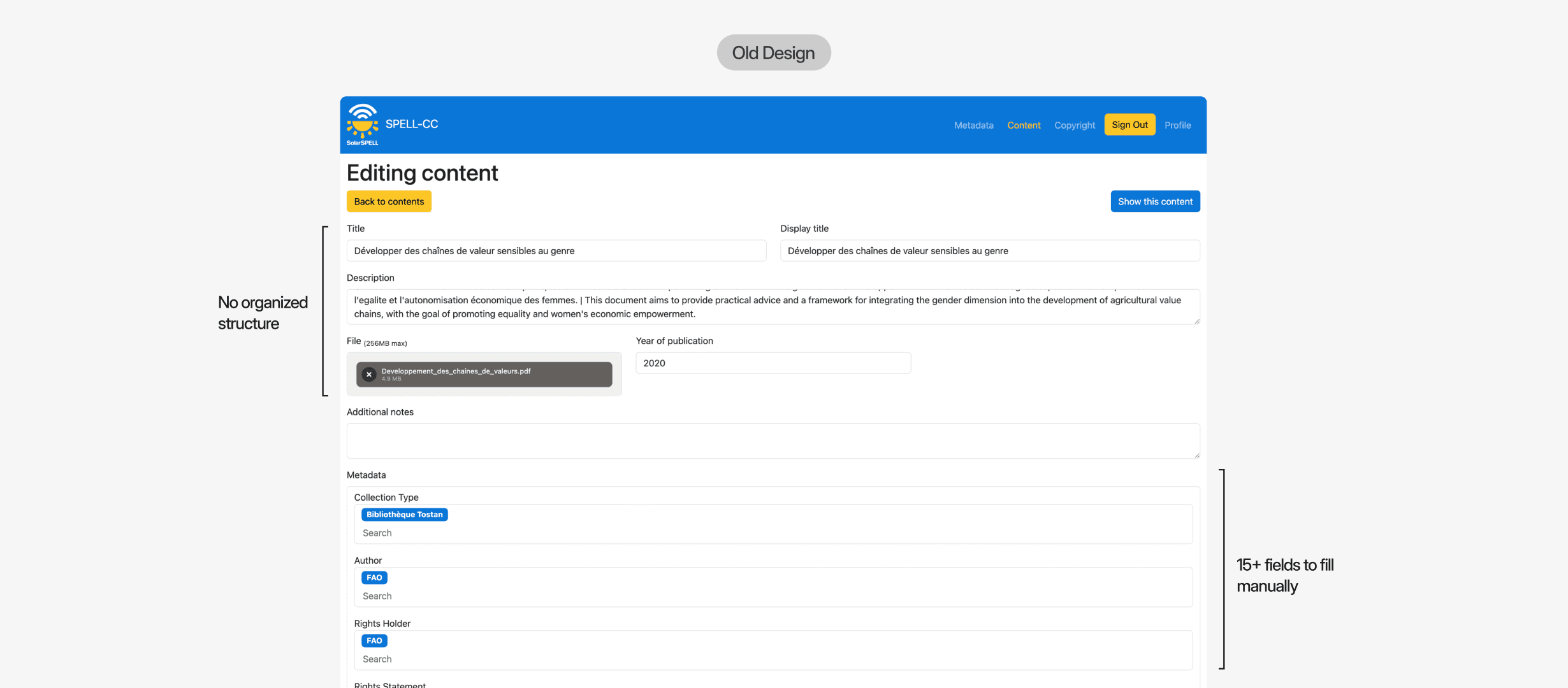Edit the Year of publication field

(x=773, y=363)
